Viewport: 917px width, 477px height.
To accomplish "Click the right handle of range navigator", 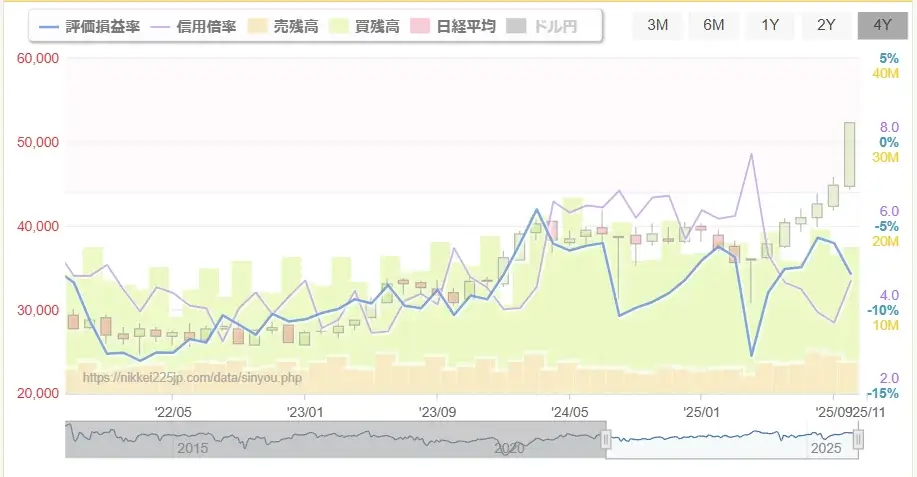I will (857, 440).
